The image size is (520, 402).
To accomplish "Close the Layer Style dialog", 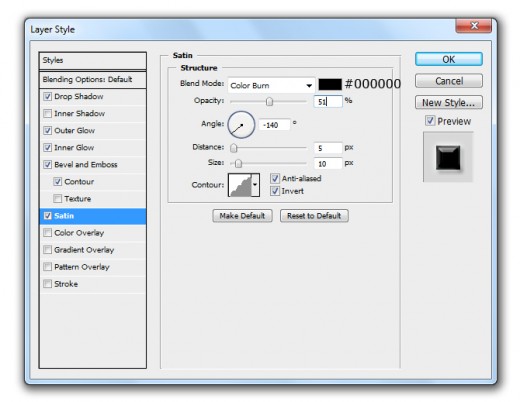I will click(474, 26).
